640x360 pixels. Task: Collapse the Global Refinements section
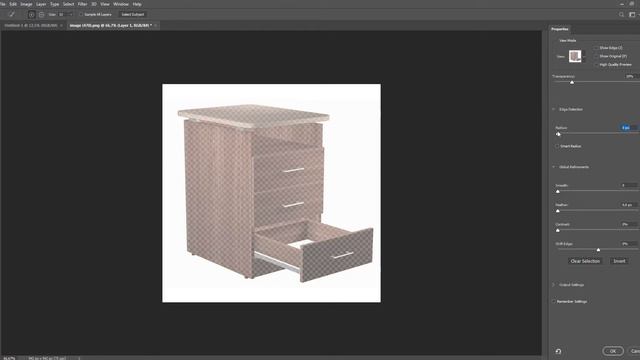tap(554, 167)
